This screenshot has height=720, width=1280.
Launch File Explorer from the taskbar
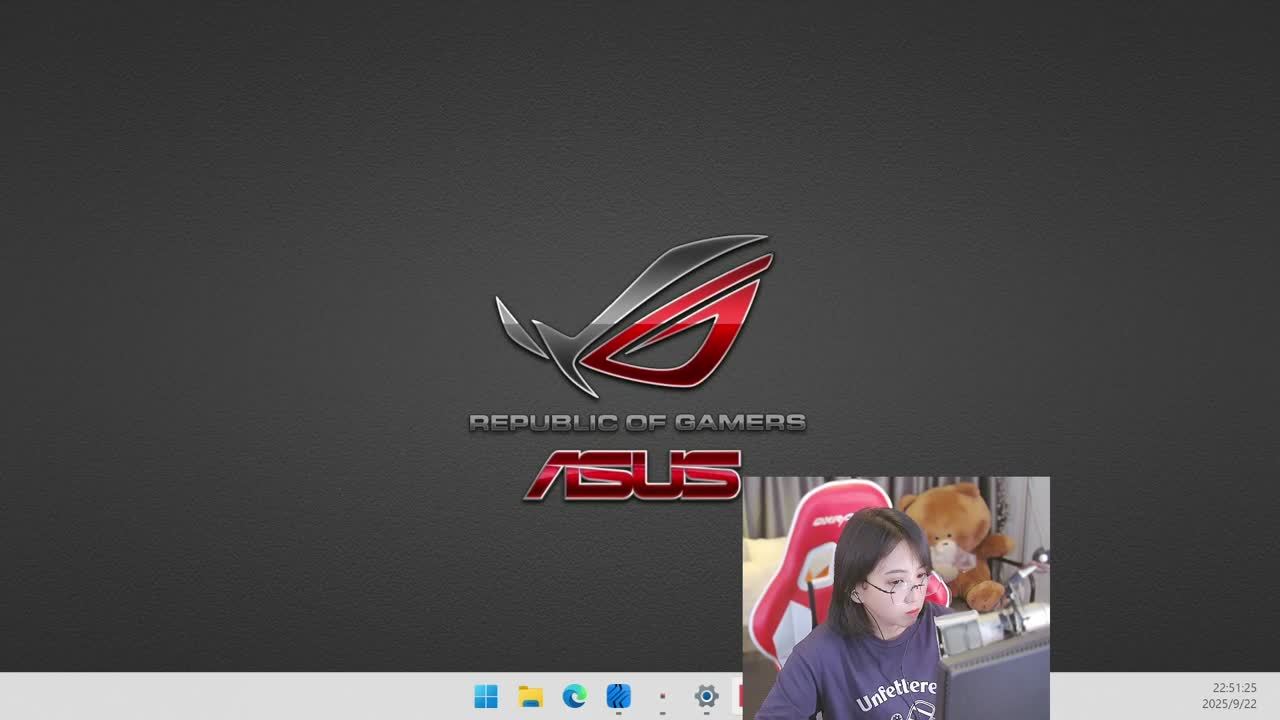pos(530,697)
